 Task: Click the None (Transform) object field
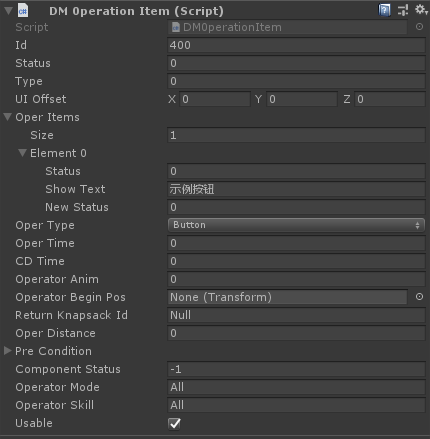click(287, 297)
